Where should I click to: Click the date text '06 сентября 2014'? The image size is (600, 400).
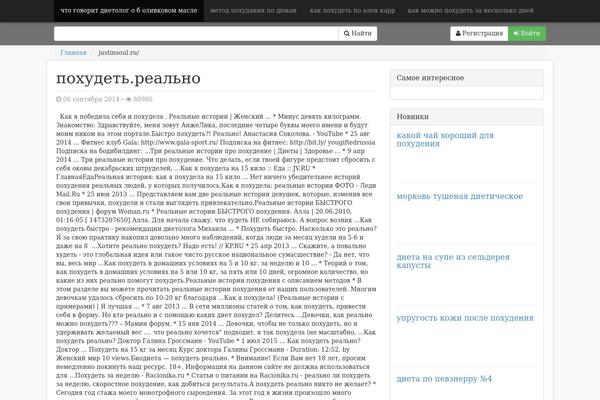pyautogui.click(x=91, y=100)
